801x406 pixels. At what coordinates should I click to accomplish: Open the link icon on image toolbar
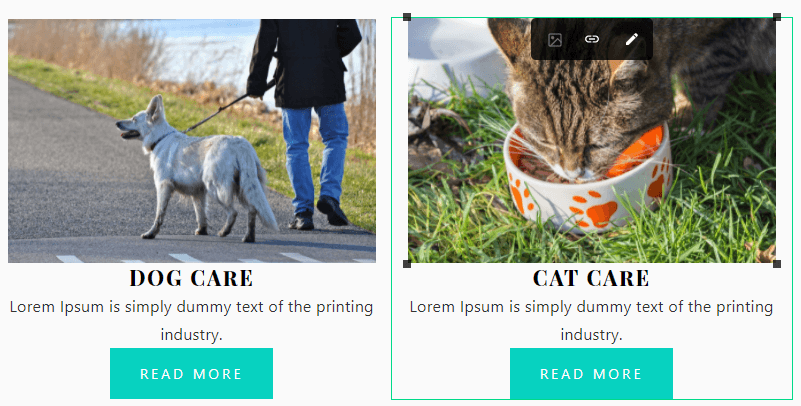click(x=592, y=39)
